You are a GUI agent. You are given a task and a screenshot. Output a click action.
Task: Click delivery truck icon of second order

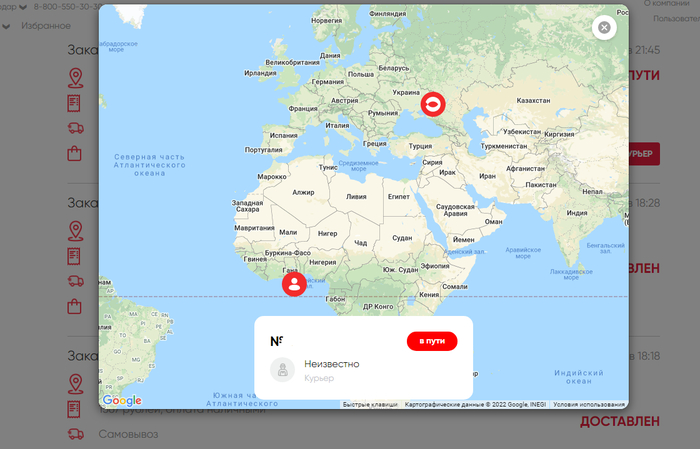[75, 281]
